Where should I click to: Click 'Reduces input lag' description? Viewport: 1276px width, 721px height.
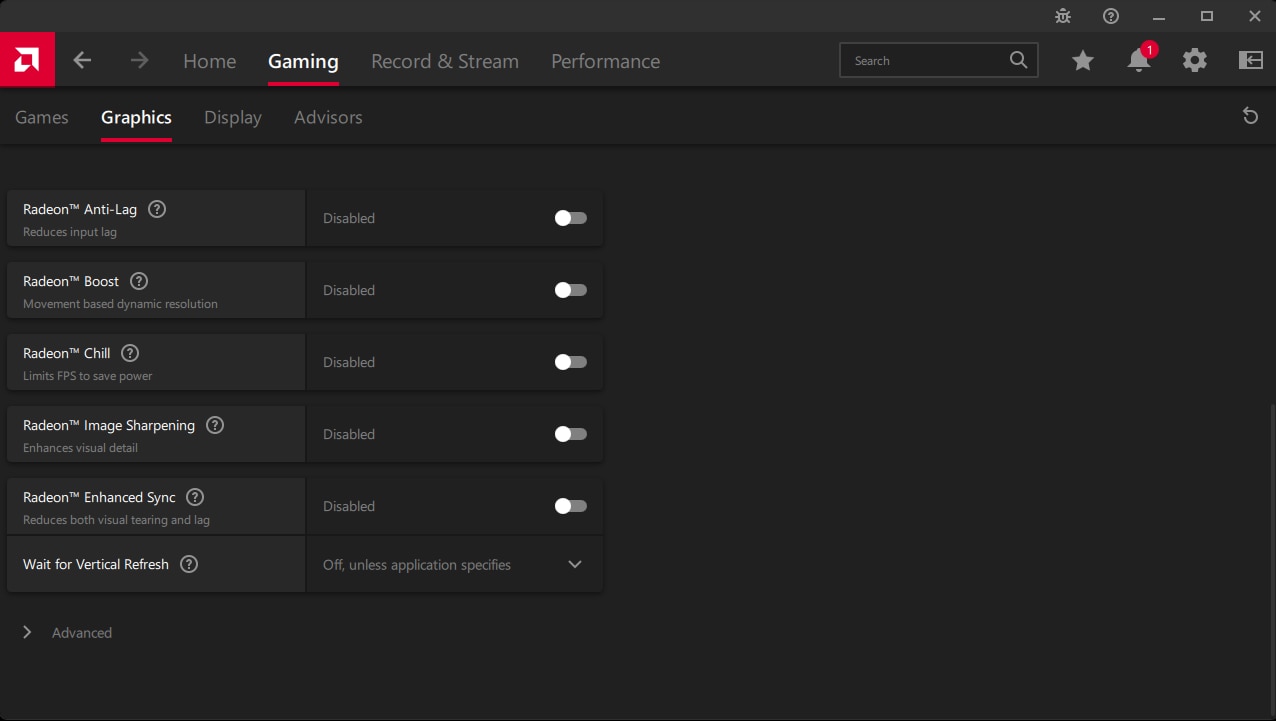pyautogui.click(x=70, y=232)
